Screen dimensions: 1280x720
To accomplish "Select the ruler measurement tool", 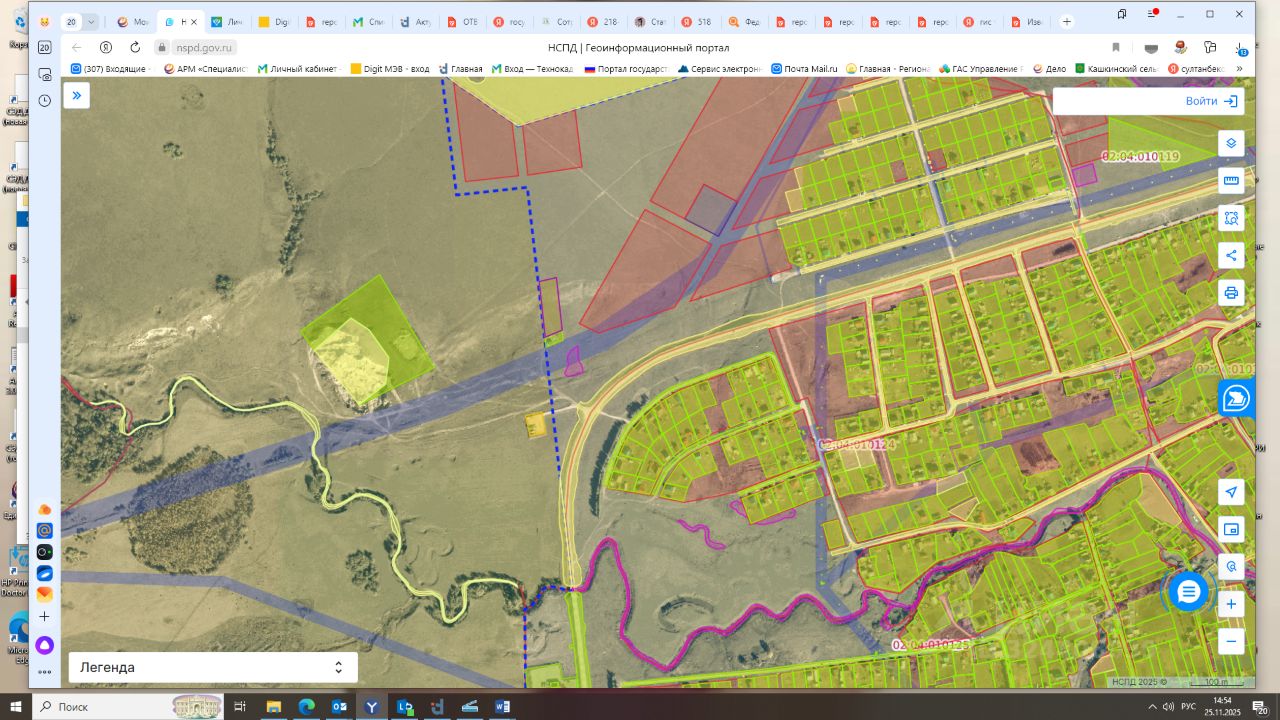I will click(x=1231, y=181).
